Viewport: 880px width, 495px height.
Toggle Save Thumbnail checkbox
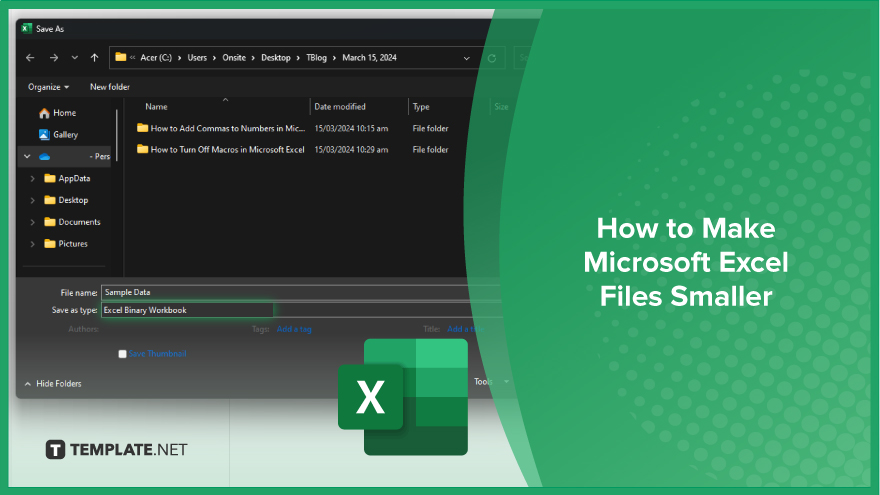point(122,354)
